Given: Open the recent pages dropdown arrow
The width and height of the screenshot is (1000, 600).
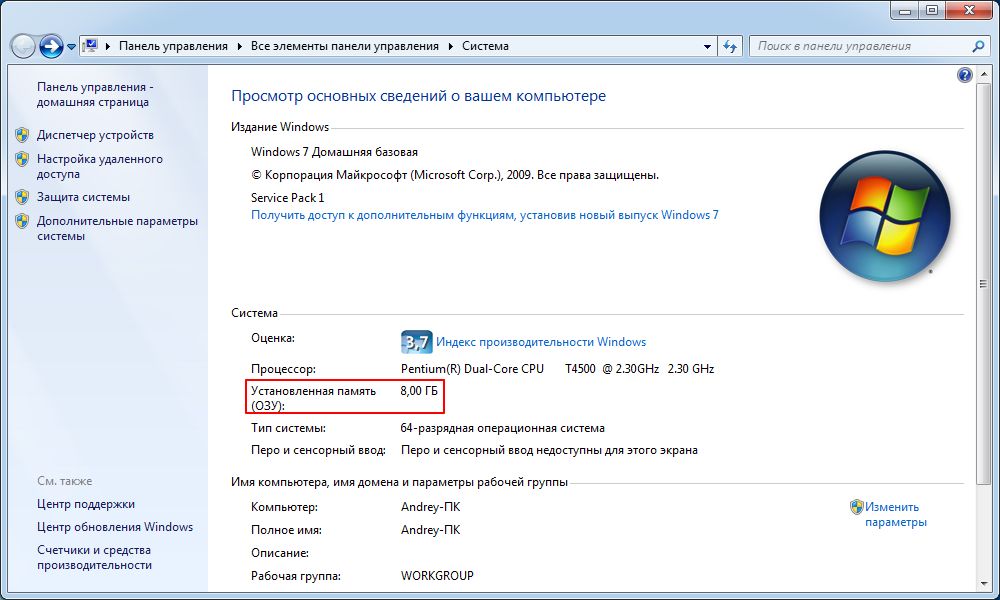Looking at the screenshot, I should tap(71, 47).
